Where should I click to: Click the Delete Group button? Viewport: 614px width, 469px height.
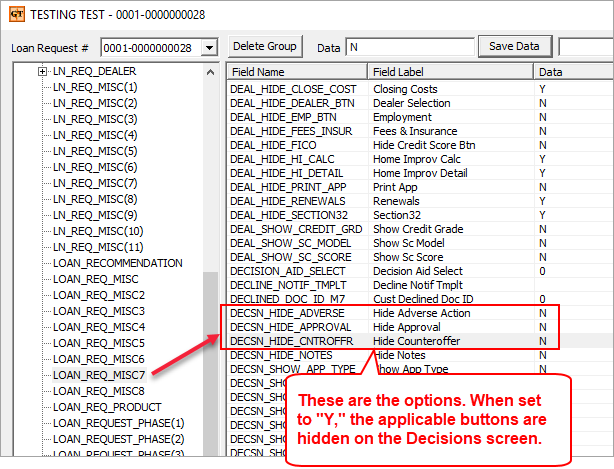point(265,46)
